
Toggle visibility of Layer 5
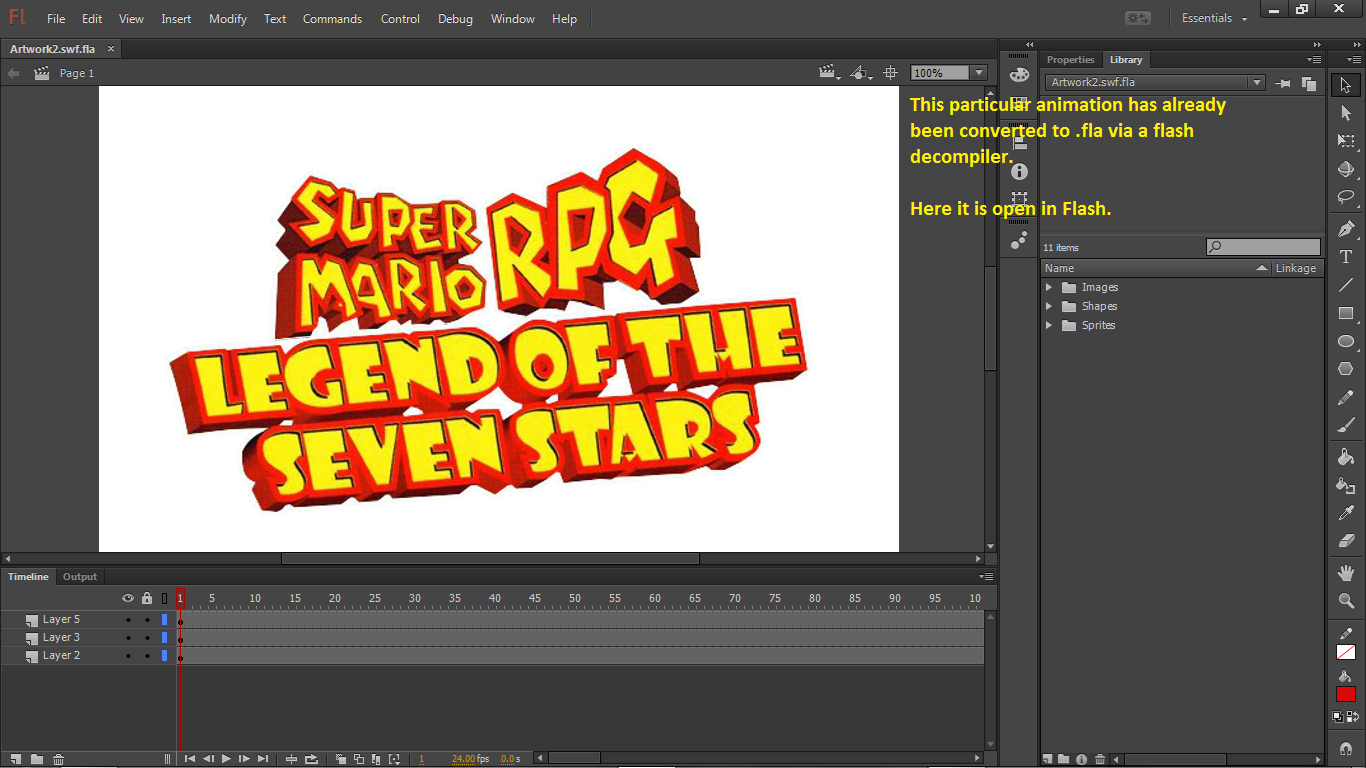pos(128,620)
